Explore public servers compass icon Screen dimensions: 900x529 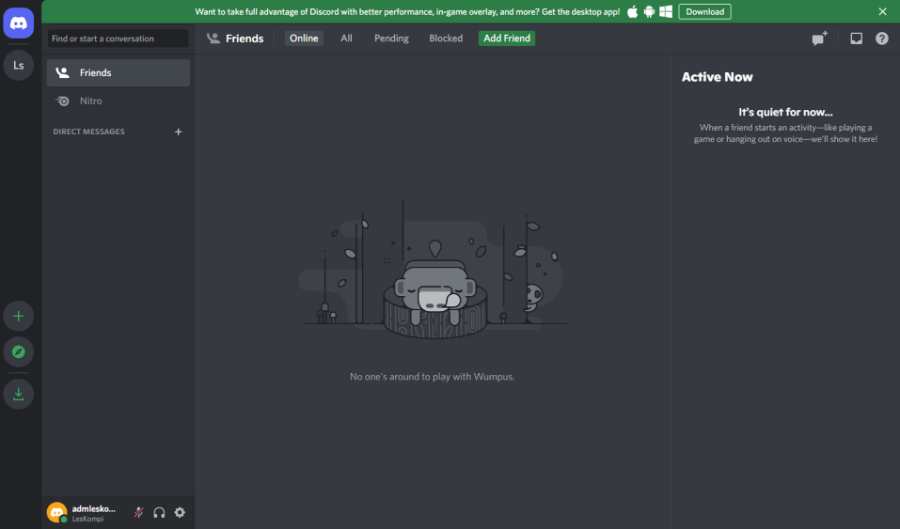tap(18, 352)
